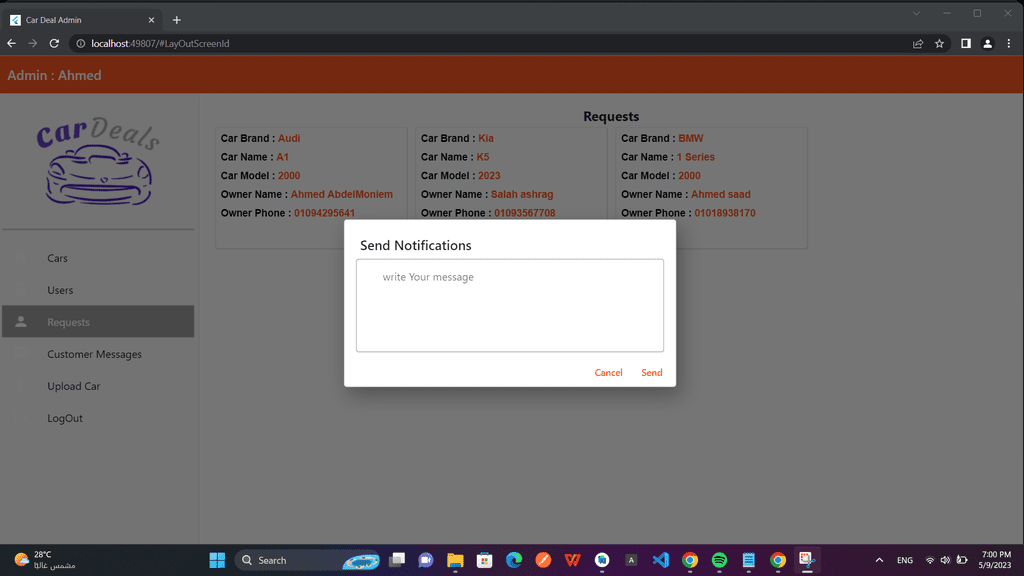Viewport: 1024px width, 576px height.
Task: Select the Requests menu item
Action: click(x=98, y=322)
